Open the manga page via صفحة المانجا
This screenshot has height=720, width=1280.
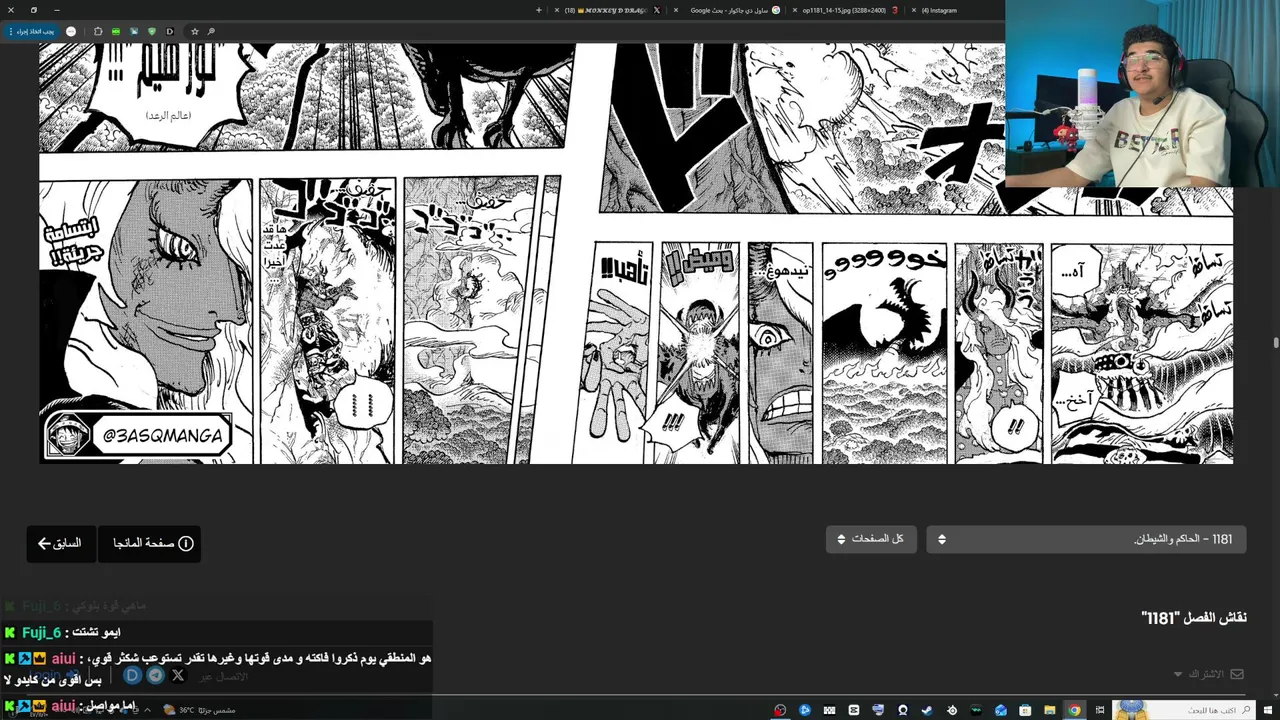click(150, 543)
